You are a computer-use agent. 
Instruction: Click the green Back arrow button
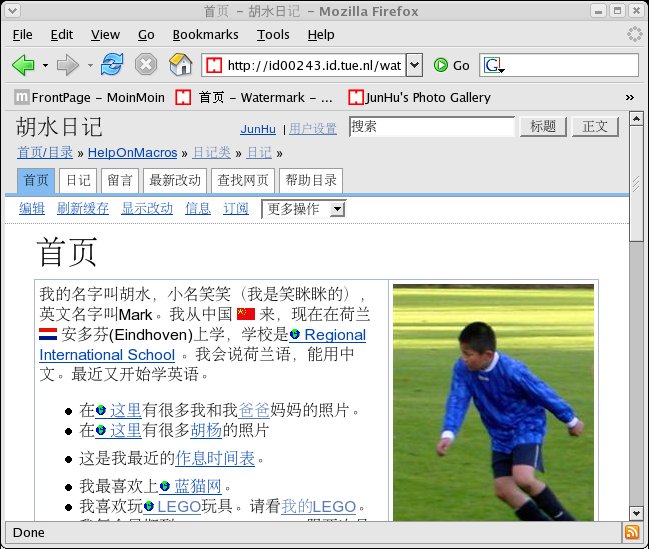[x=23, y=65]
